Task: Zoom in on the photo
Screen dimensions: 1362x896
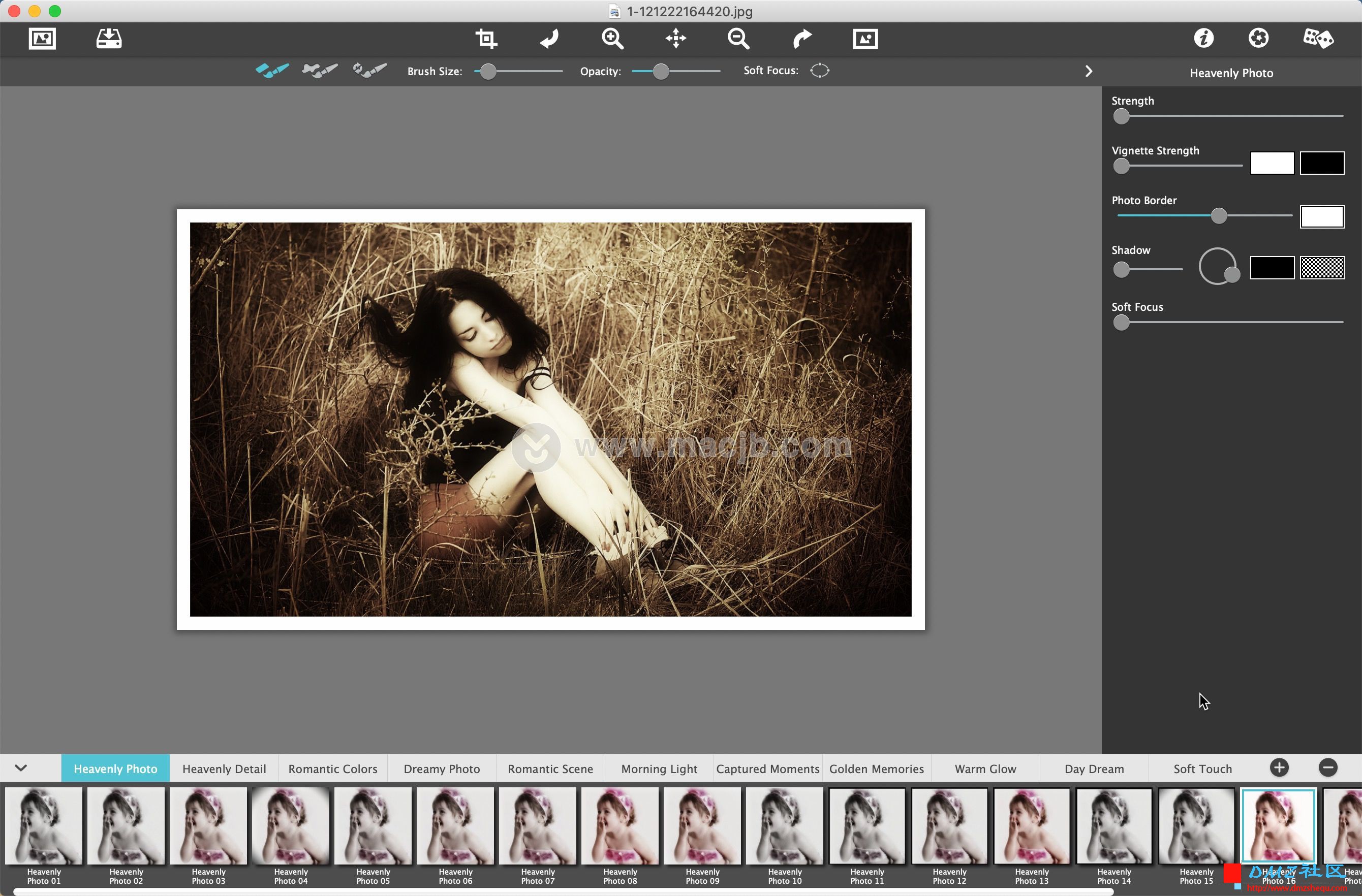Action: pos(612,39)
